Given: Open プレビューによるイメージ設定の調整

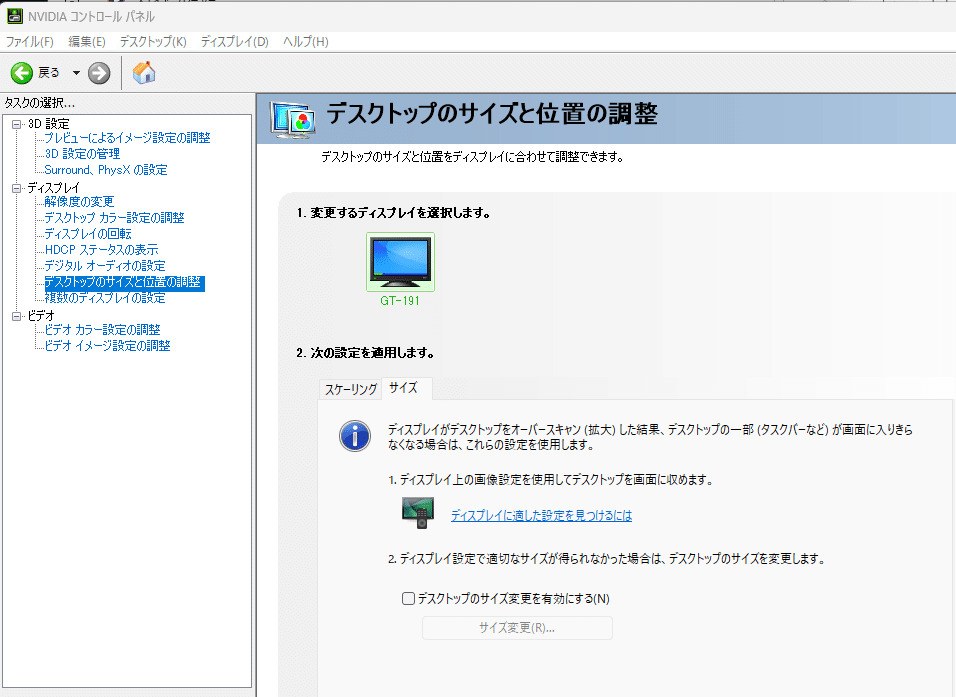Looking at the screenshot, I should pos(127,138).
